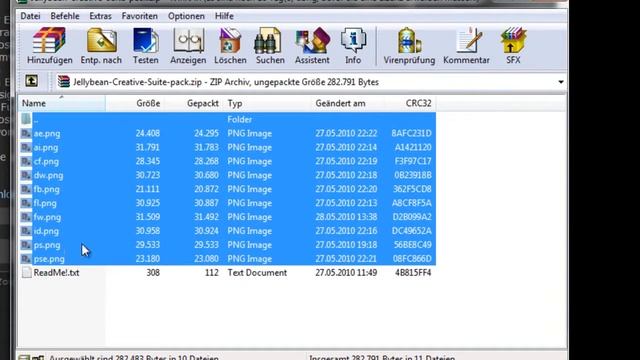Select the file name ps.png
Viewport: 640px width, 360px height.
pyautogui.click(x=47, y=245)
